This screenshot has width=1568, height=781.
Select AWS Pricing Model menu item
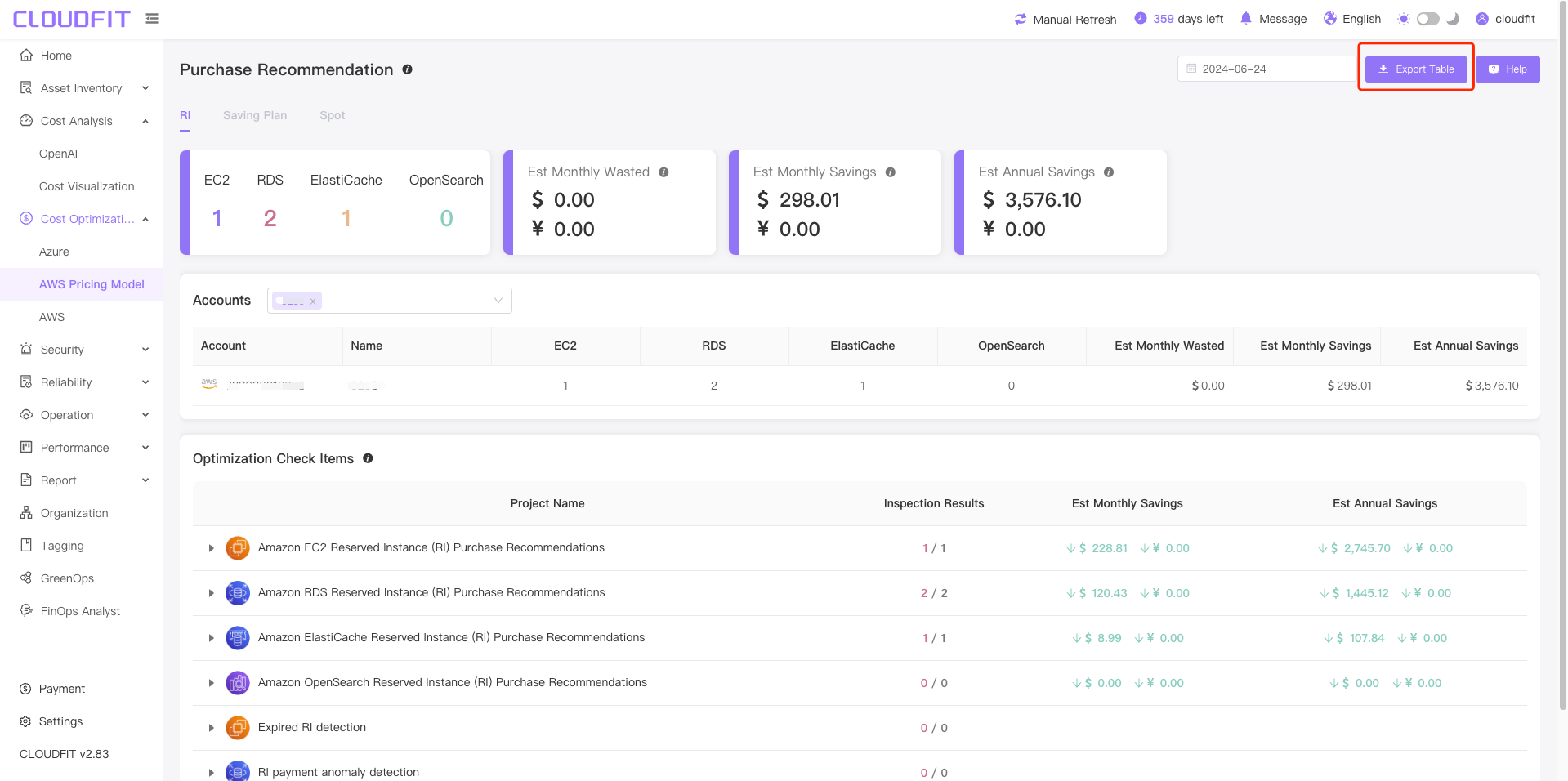92,284
